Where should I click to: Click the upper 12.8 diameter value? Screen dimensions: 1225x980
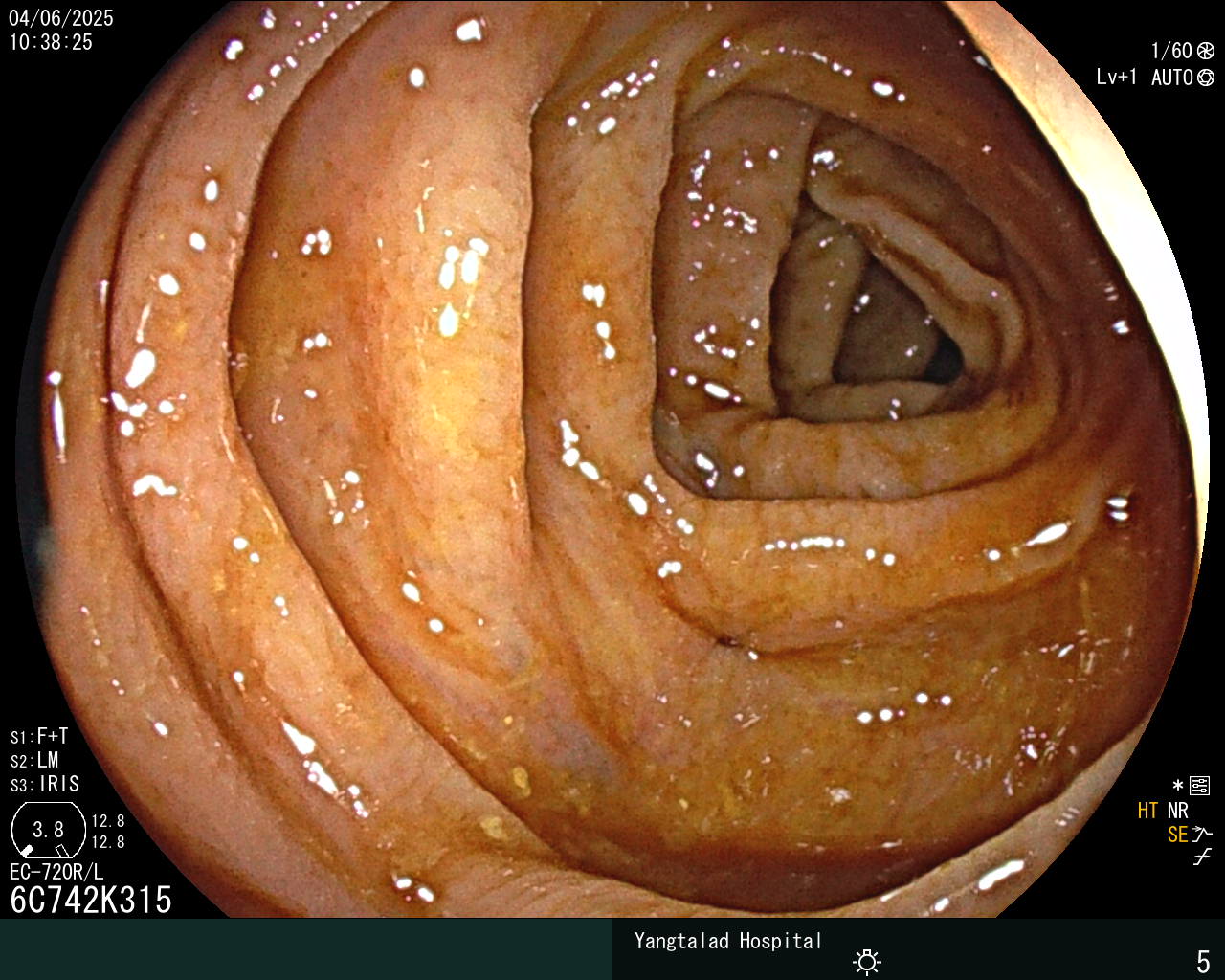[108, 821]
